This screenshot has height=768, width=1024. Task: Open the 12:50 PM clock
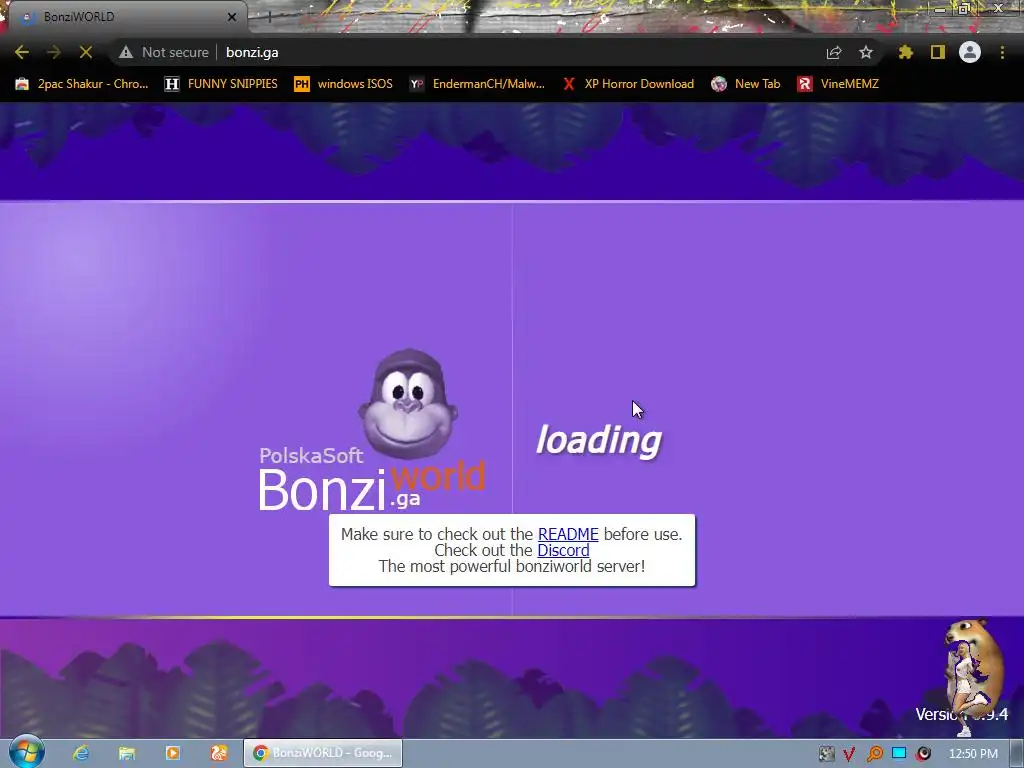pyautogui.click(x=973, y=754)
